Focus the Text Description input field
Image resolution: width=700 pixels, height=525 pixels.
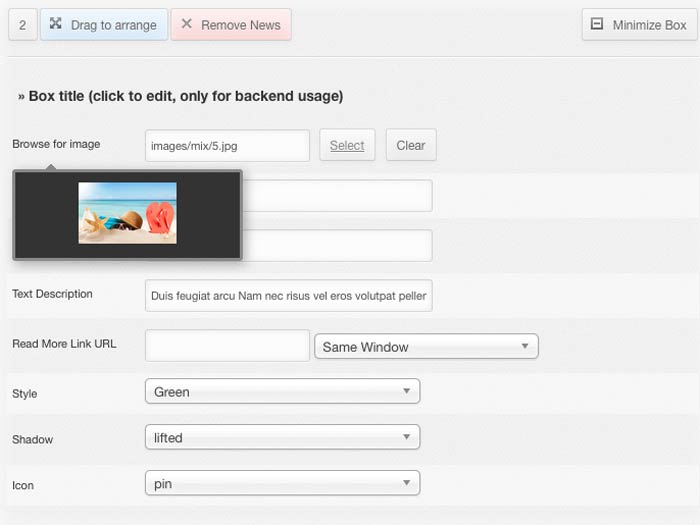288,296
